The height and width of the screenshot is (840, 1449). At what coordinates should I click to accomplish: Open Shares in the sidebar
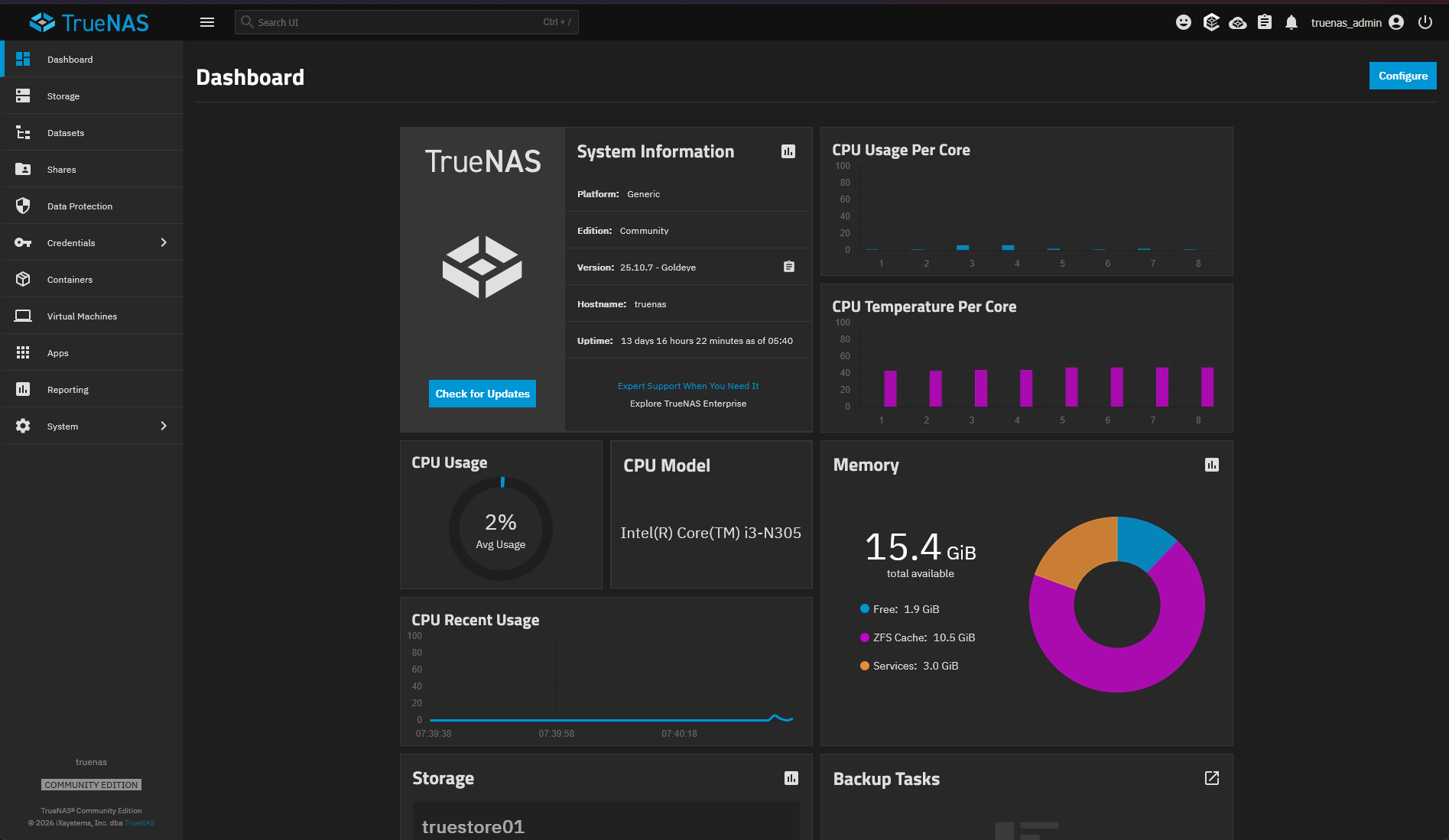[x=92, y=169]
